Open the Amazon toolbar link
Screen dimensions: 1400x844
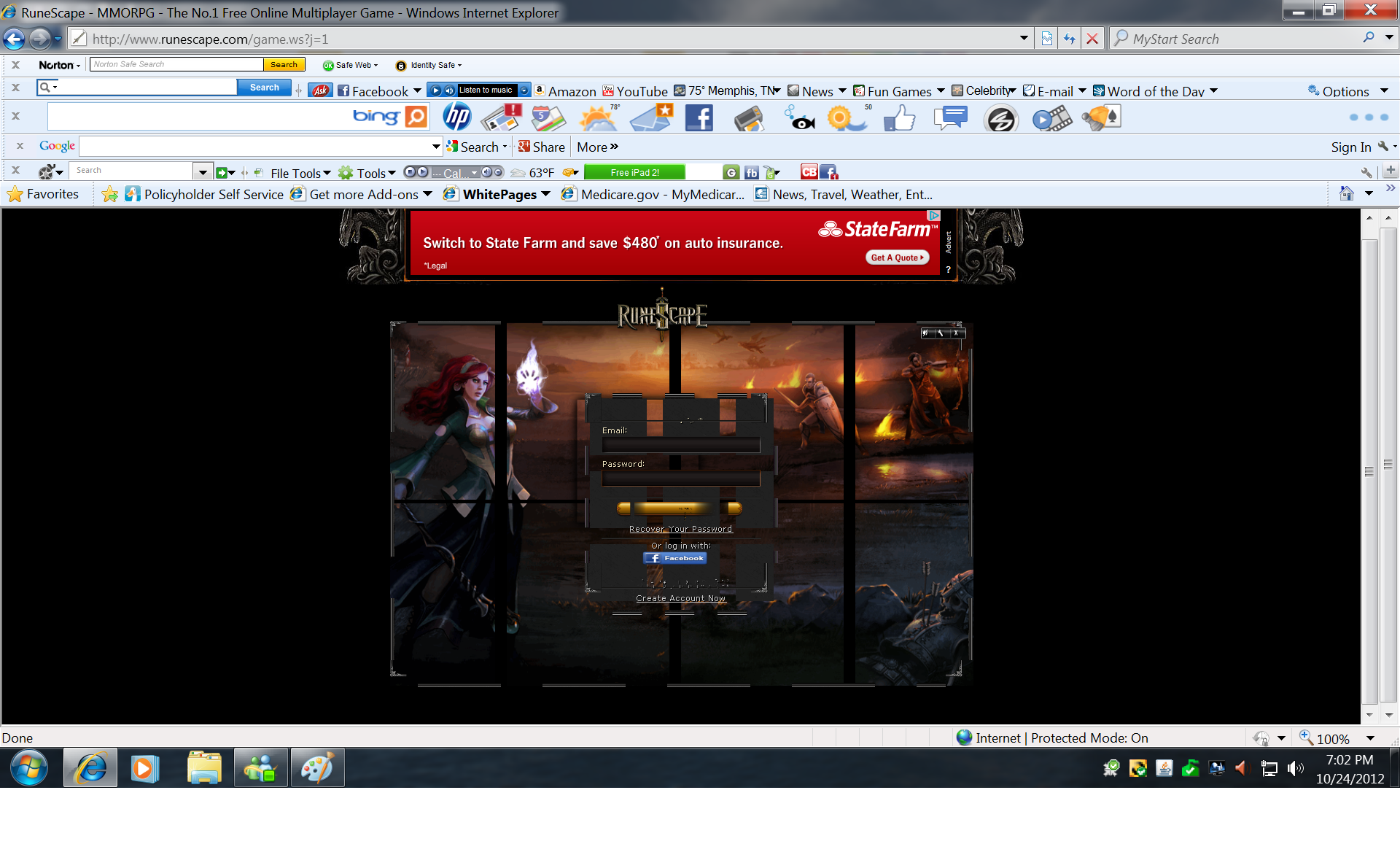coord(565,91)
